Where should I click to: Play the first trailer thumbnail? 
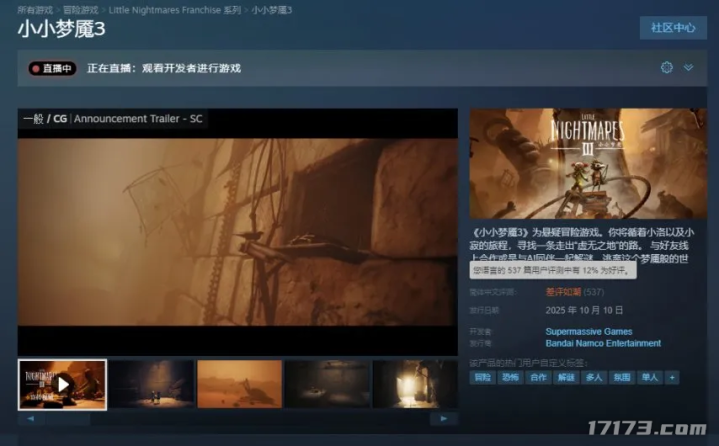point(62,383)
